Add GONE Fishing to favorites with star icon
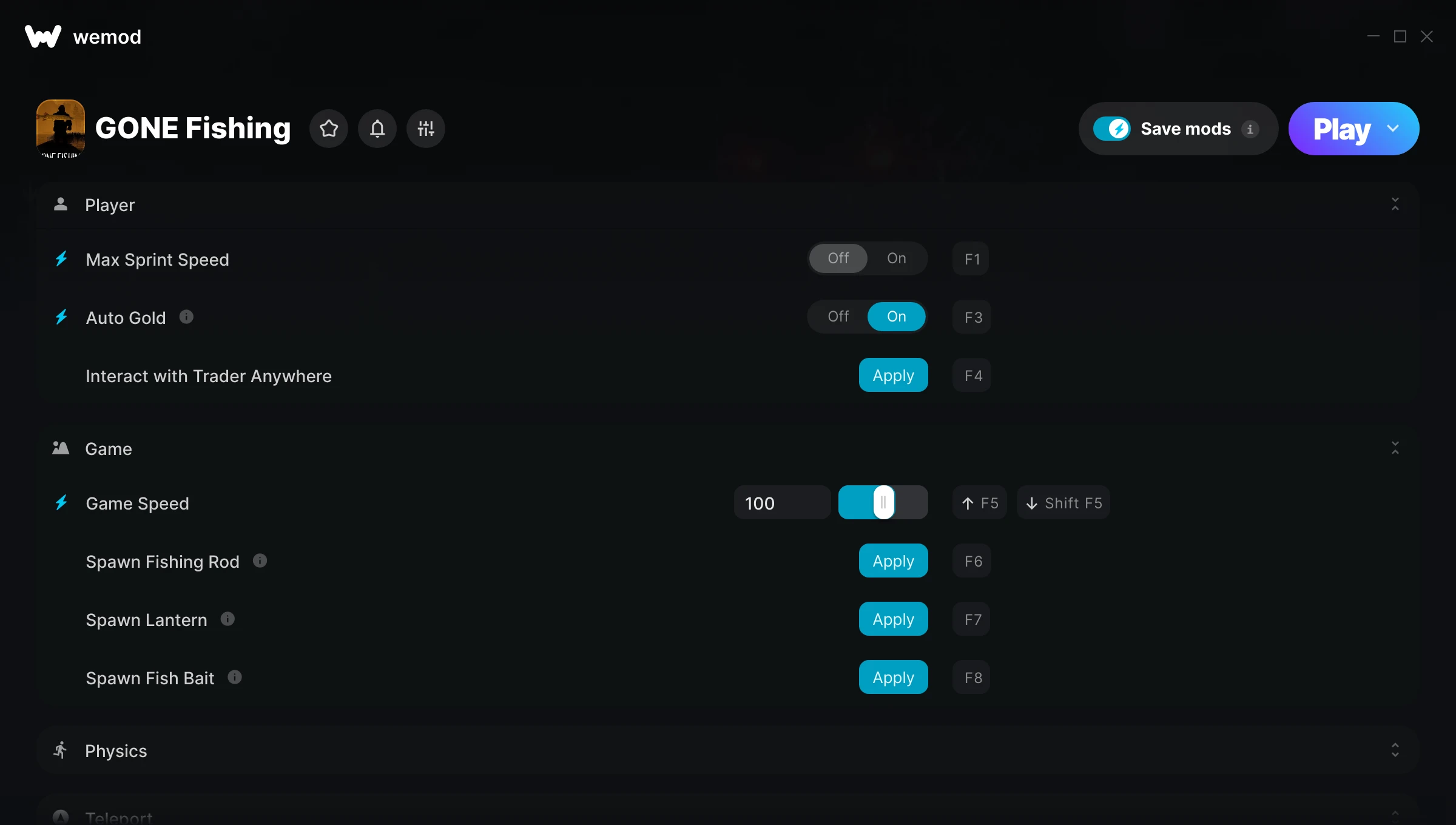 329,129
